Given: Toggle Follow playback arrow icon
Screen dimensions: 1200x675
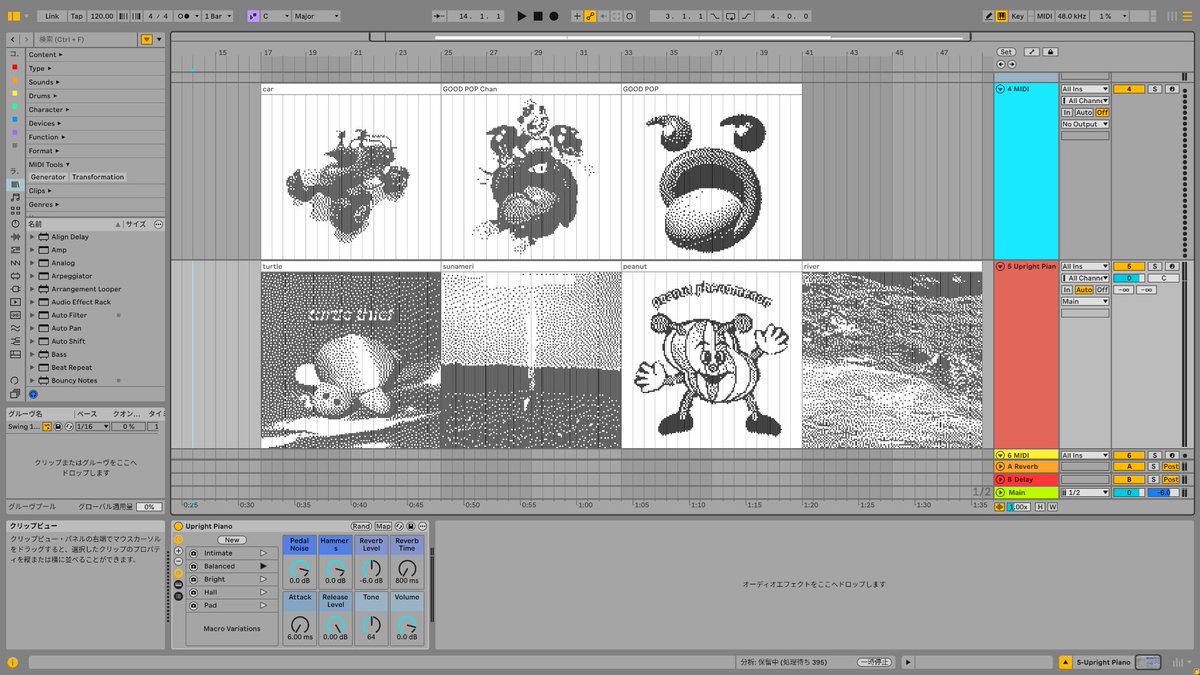Looking at the screenshot, I should pos(437,16).
